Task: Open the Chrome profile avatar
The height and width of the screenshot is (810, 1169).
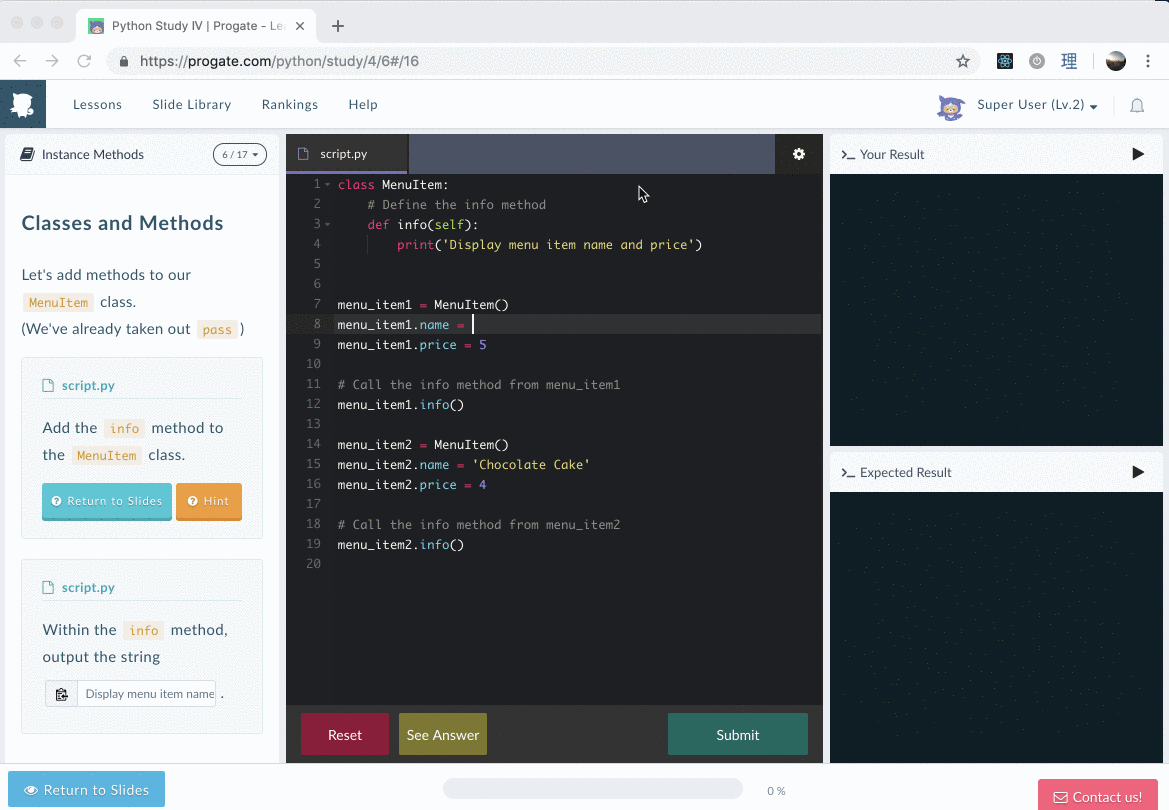Action: click(x=1115, y=61)
